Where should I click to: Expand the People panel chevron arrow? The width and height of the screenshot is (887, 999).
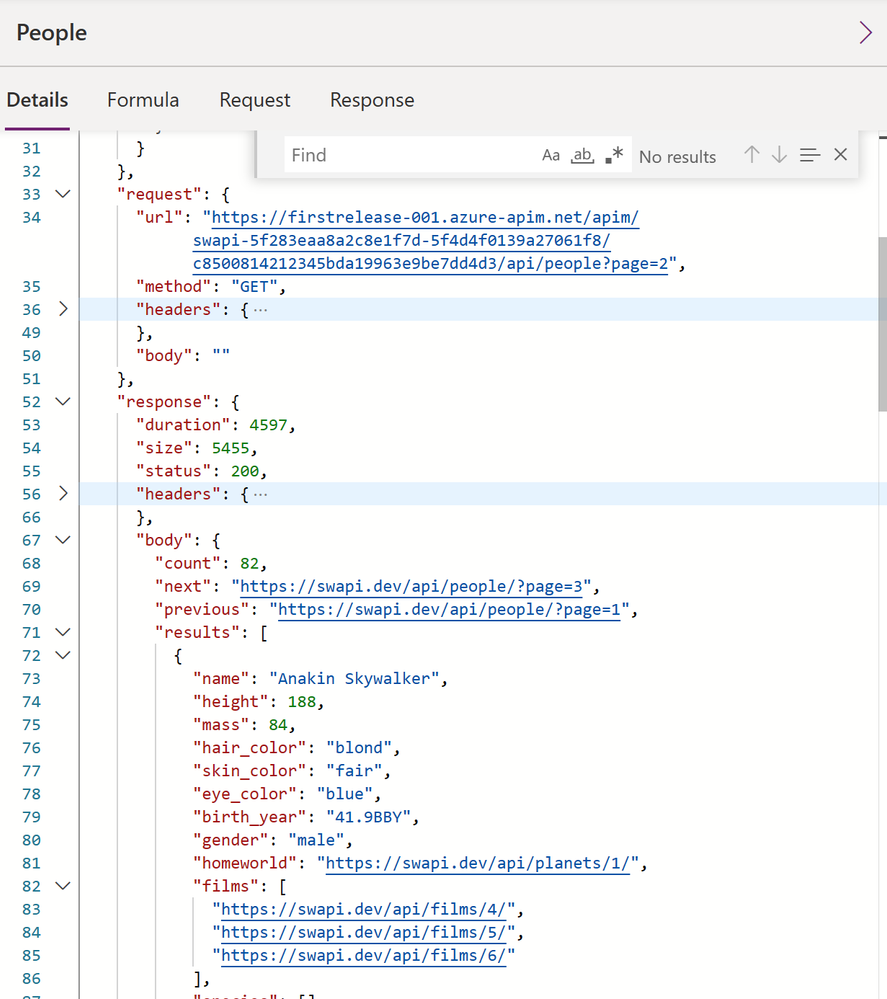(x=865, y=32)
